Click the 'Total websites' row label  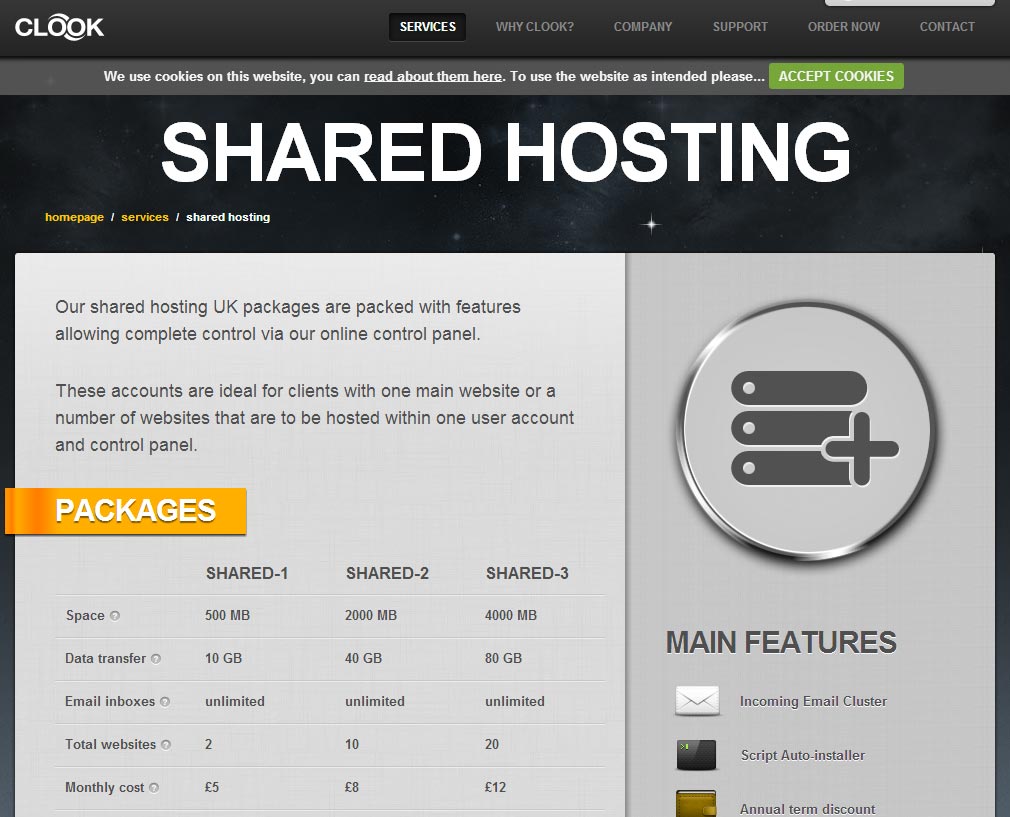tap(111, 744)
